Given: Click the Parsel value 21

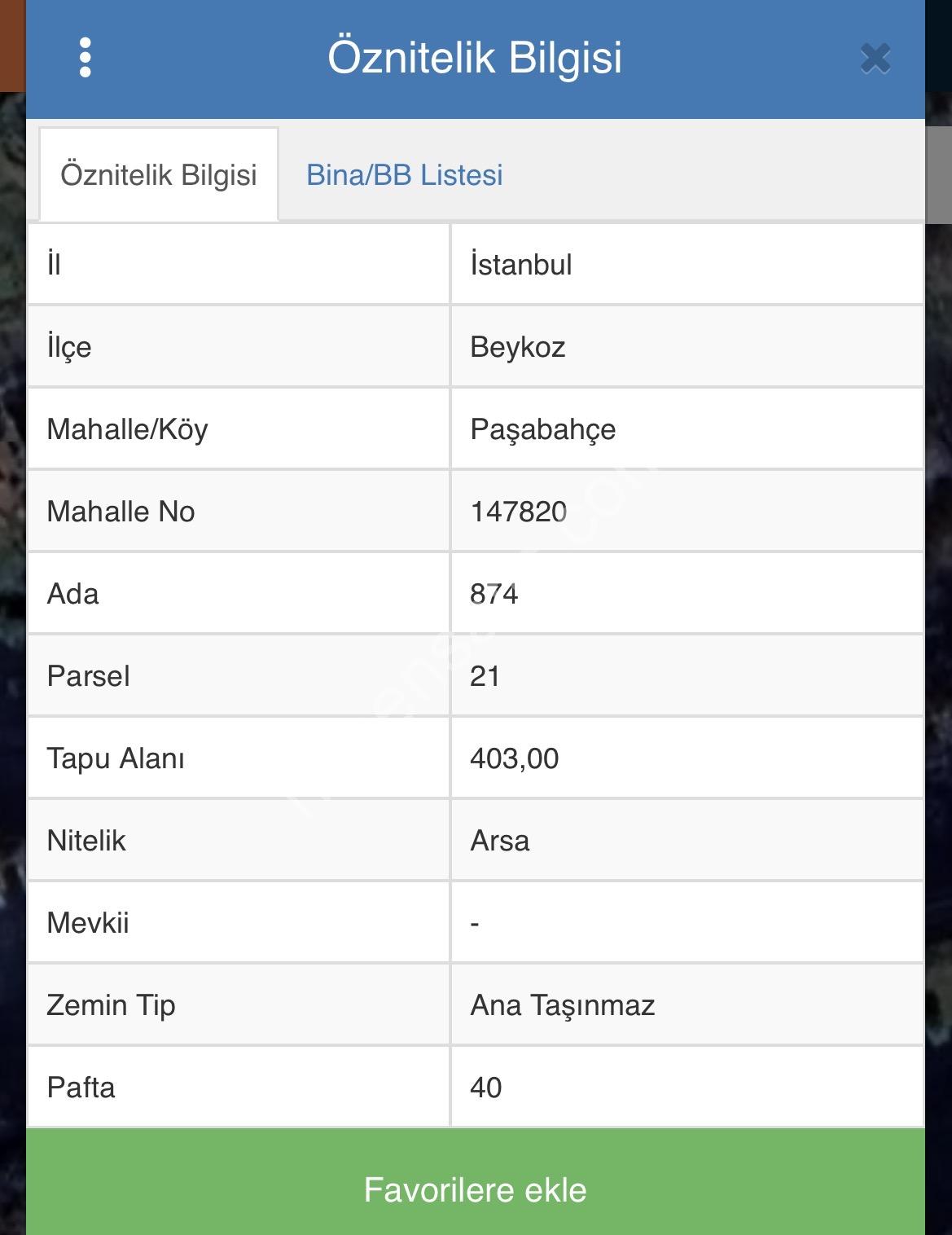Looking at the screenshot, I should click(x=485, y=676).
